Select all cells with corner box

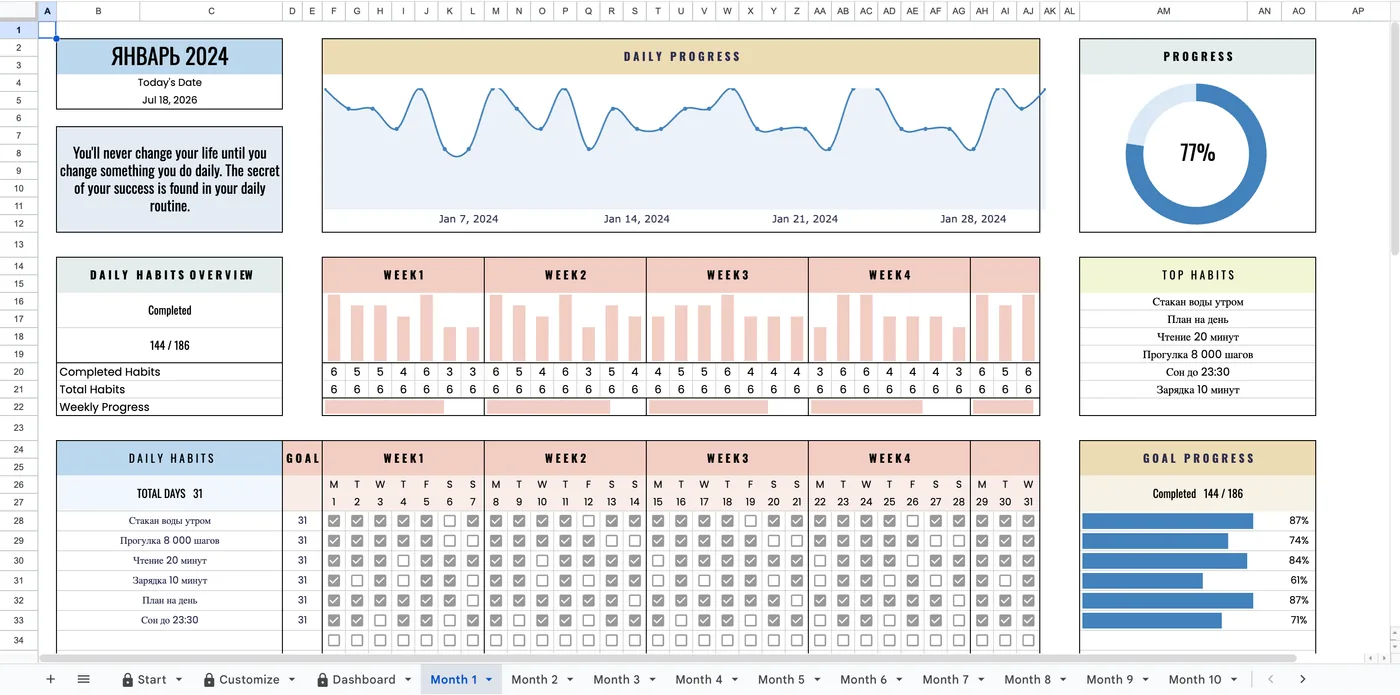(19, 11)
